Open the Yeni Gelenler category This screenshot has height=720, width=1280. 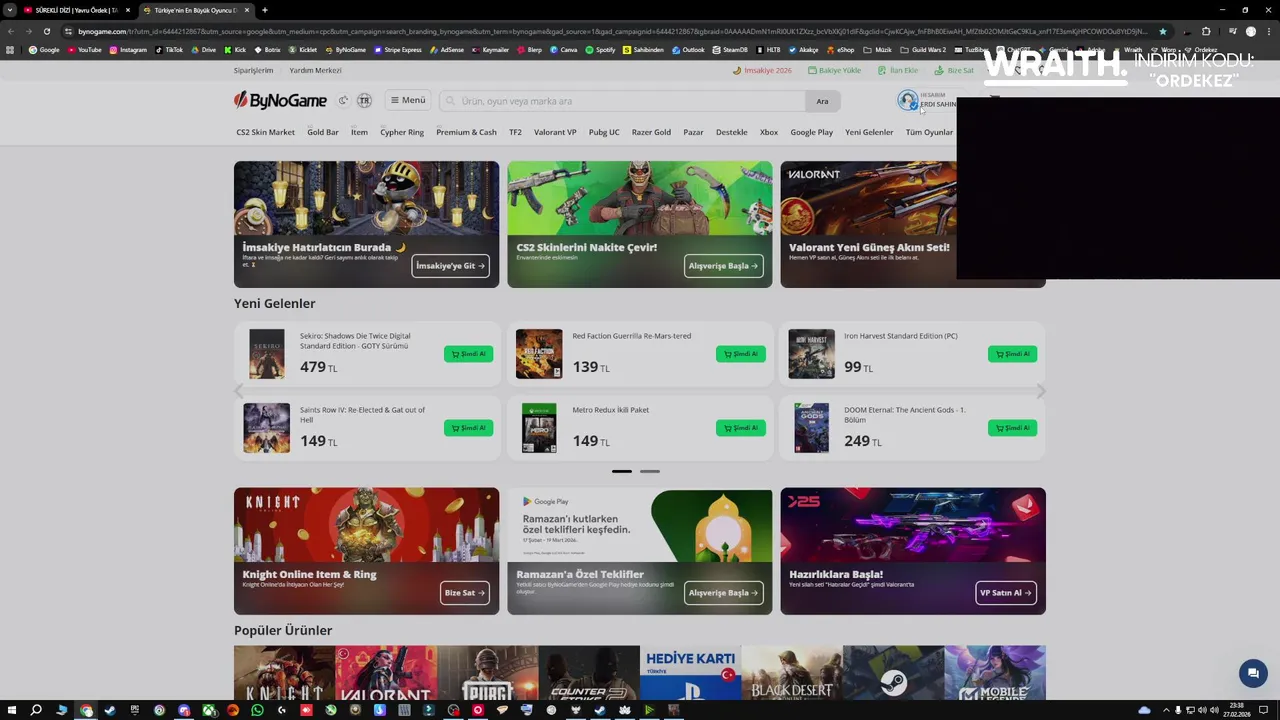click(869, 132)
